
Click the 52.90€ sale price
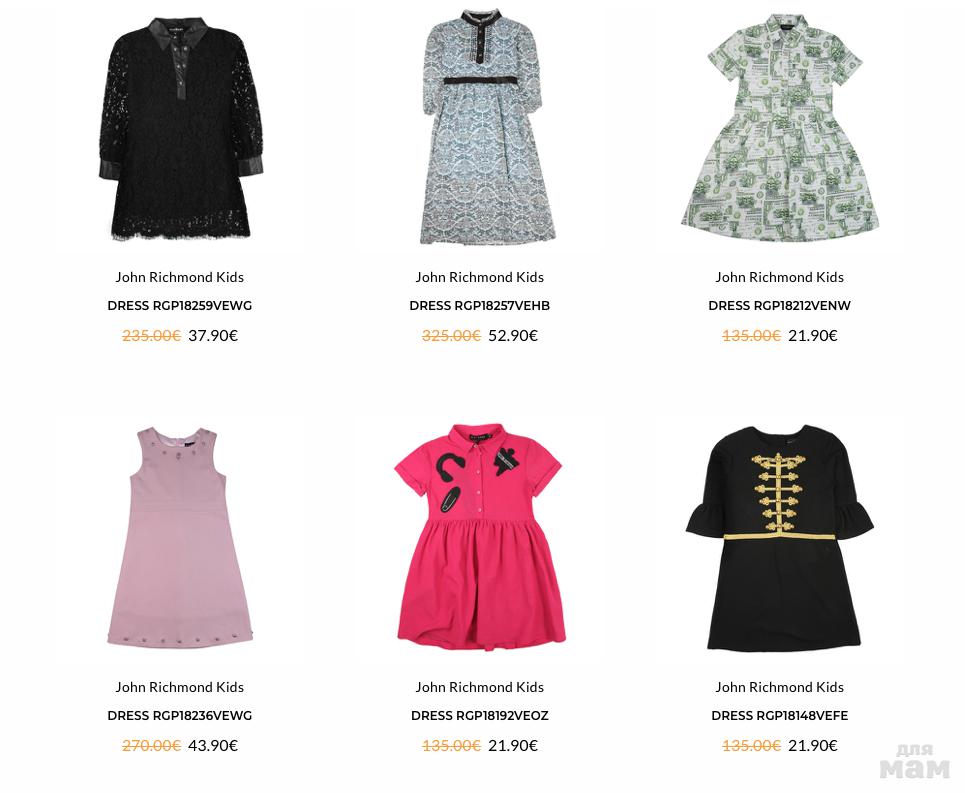tap(513, 336)
